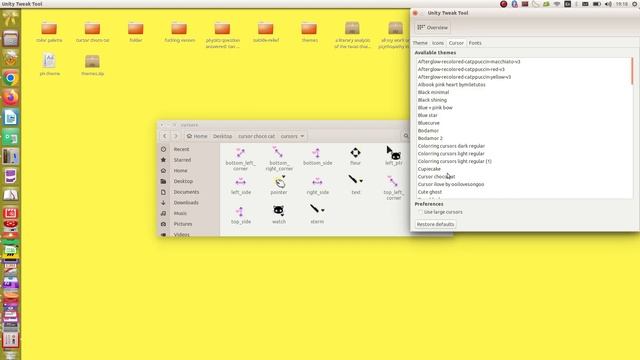Select the top_side cursor file
Viewport: 640px width, 360px height.
(240, 215)
